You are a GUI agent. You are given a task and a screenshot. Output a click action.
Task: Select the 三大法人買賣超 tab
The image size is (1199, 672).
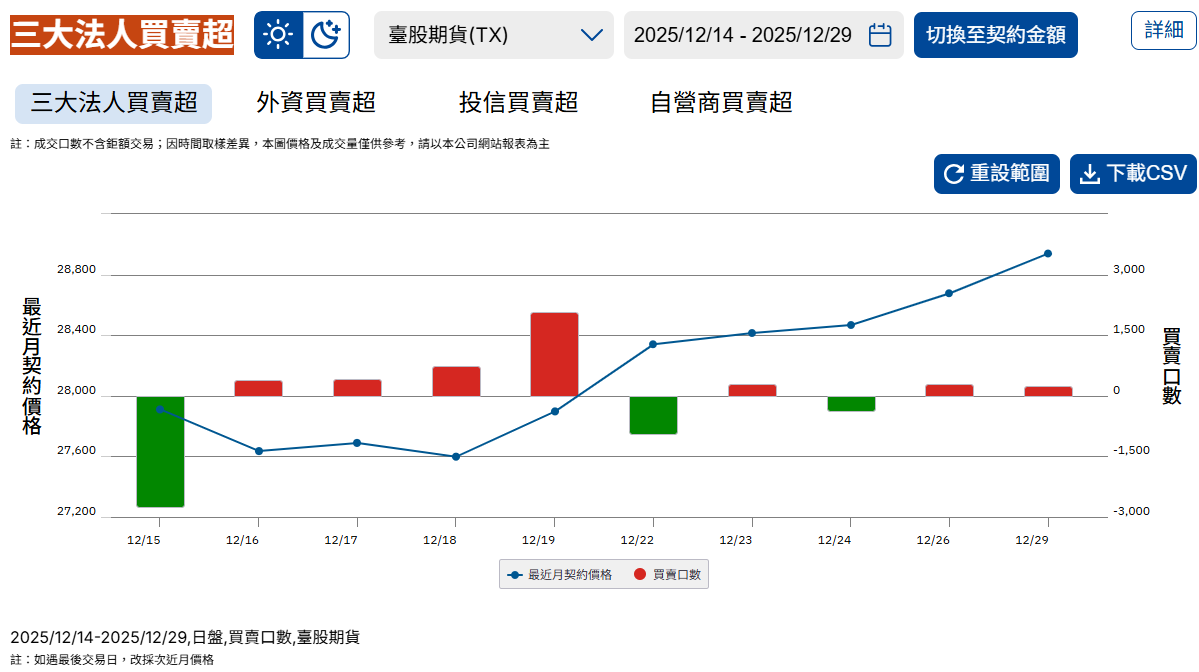(x=113, y=103)
